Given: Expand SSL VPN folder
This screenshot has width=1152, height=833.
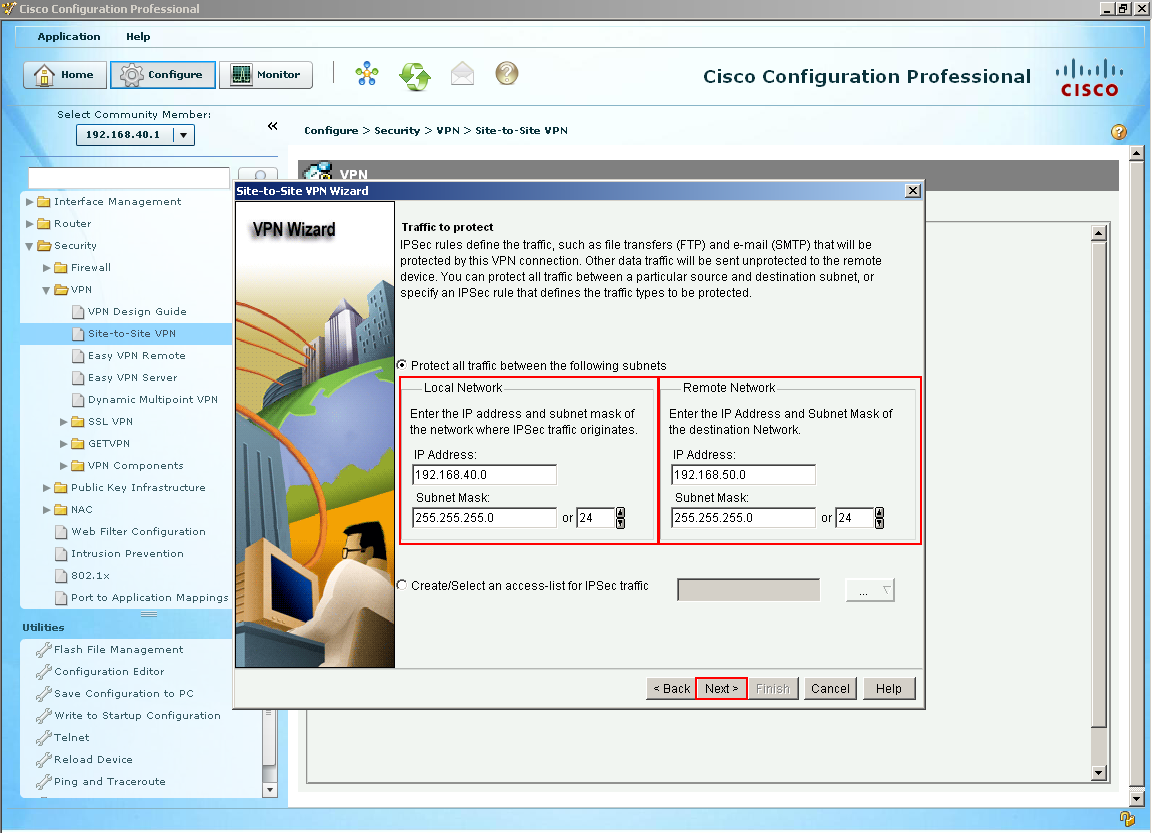Looking at the screenshot, I should pyautogui.click(x=63, y=422).
